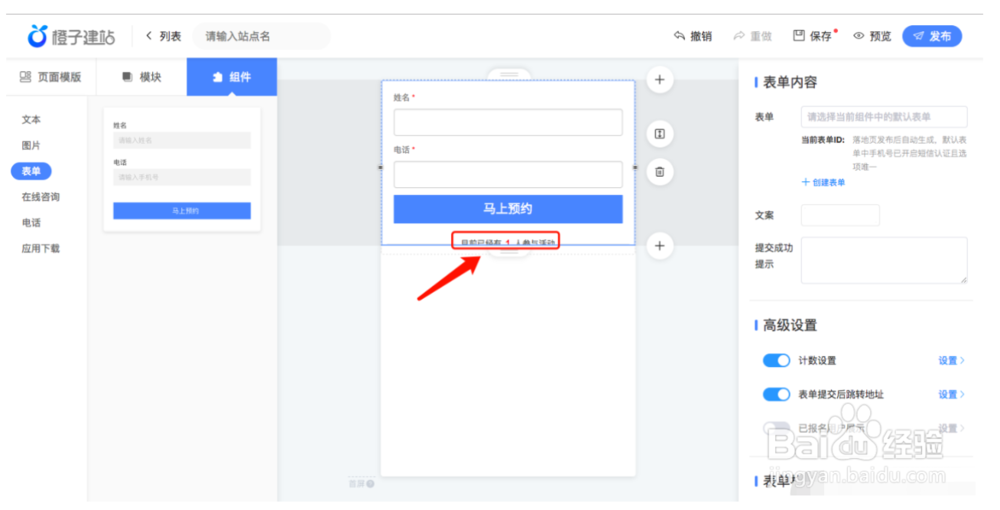Open 设置 for 计数设置
The image size is (1000, 510).
951,361
